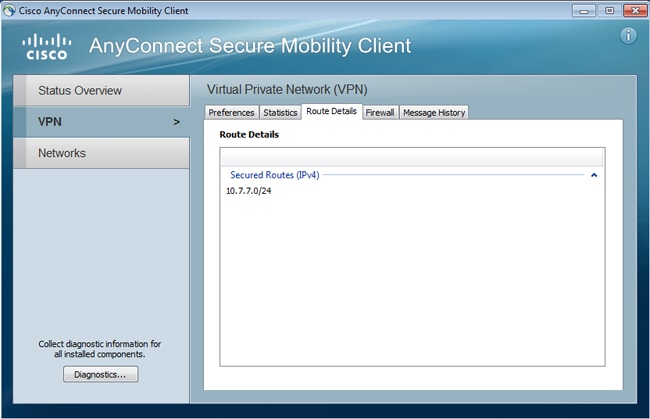Open the Statistics tab

click(x=280, y=113)
